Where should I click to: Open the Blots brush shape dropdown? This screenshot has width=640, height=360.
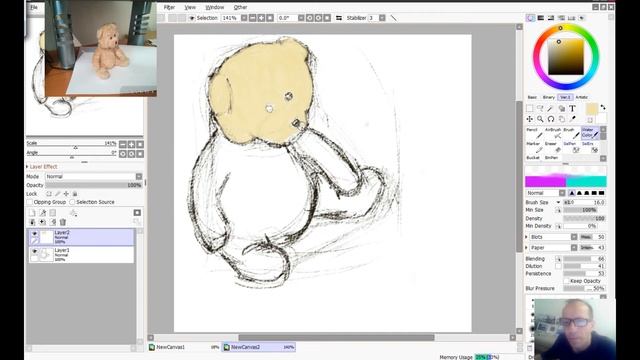tap(574, 237)
